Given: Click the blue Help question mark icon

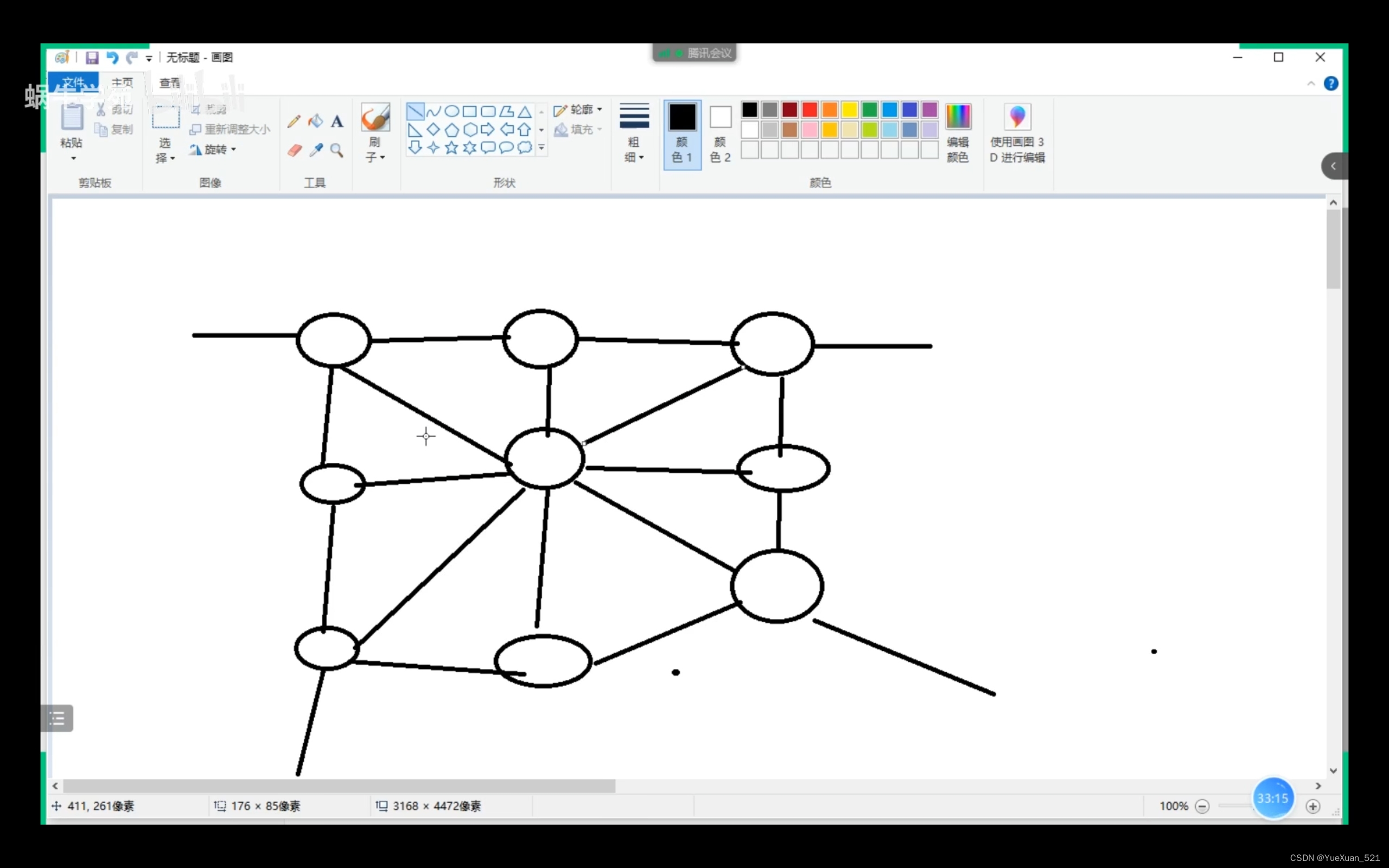Looking at the screenshot, I should pyautogui.click(x=1331, y=84).
